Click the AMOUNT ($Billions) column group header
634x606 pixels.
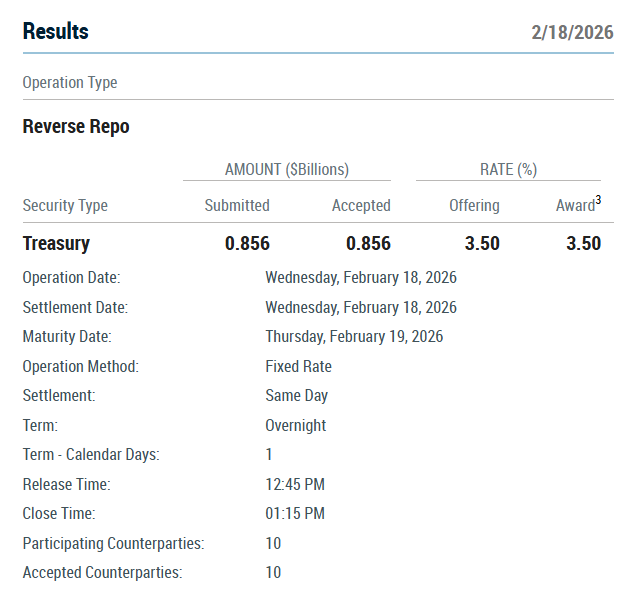(287, 169)
